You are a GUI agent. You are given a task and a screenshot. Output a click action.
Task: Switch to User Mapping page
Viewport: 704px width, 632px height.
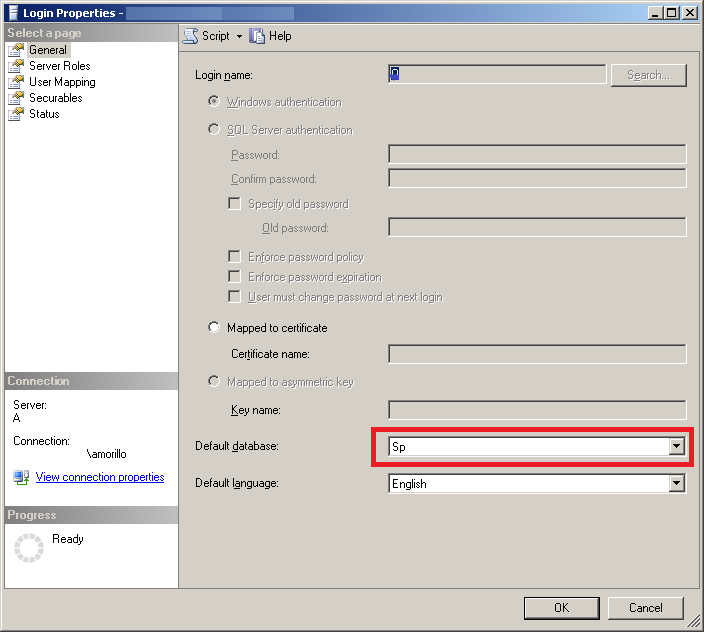(62, 82)
